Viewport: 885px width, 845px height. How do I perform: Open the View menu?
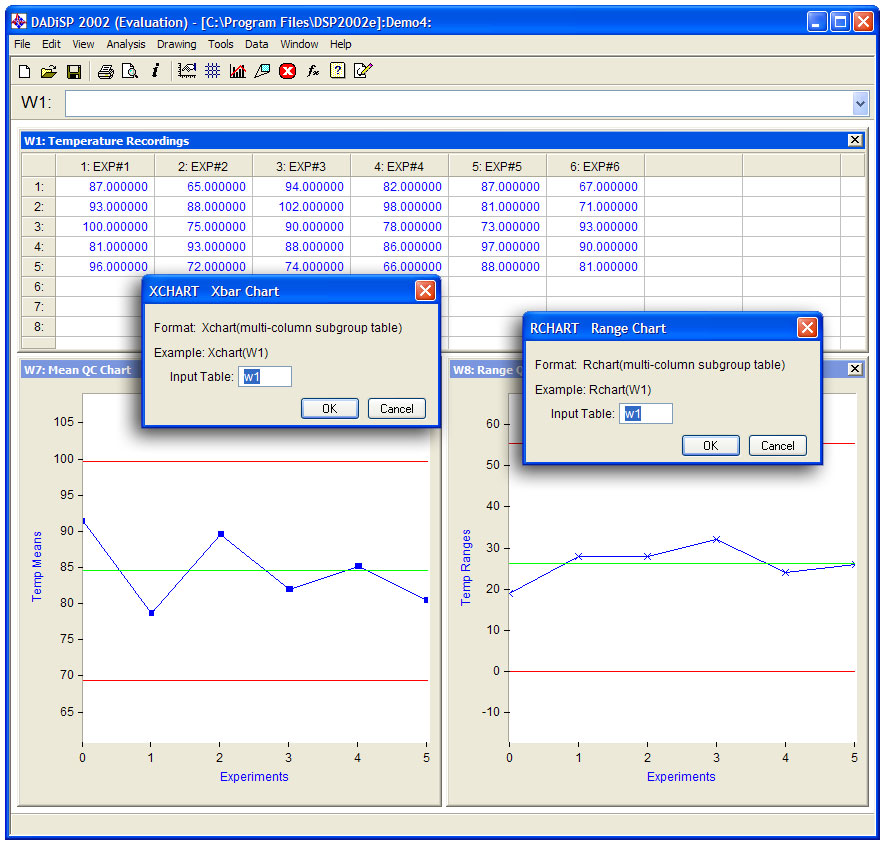[83, 44]
